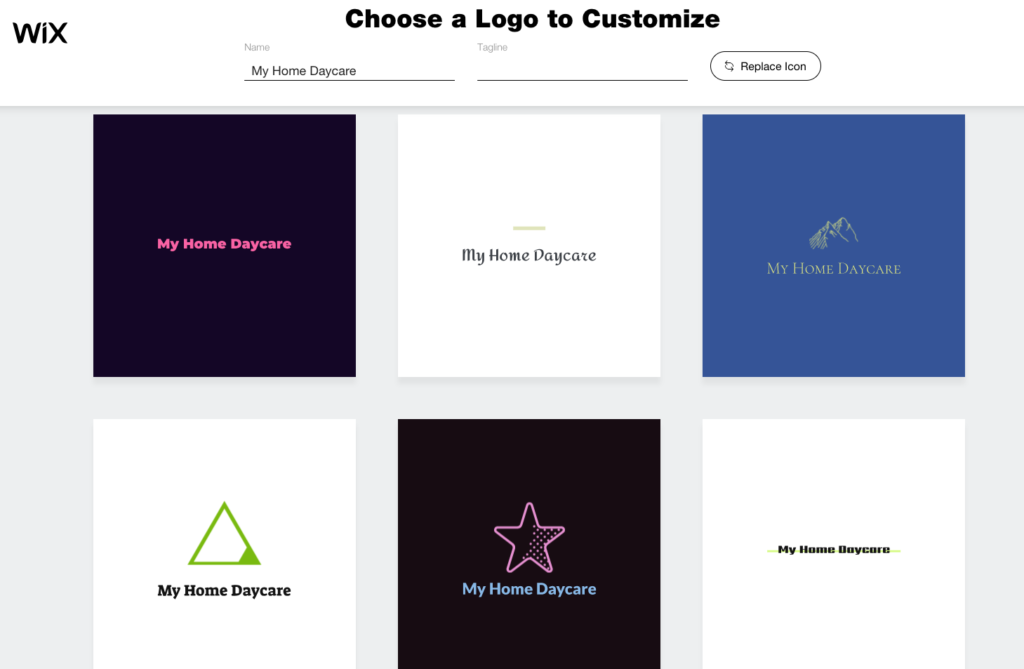Click the 'Choose a Logo to Customize' heading
Screen dimensions: 1024x669
[532, 19]
